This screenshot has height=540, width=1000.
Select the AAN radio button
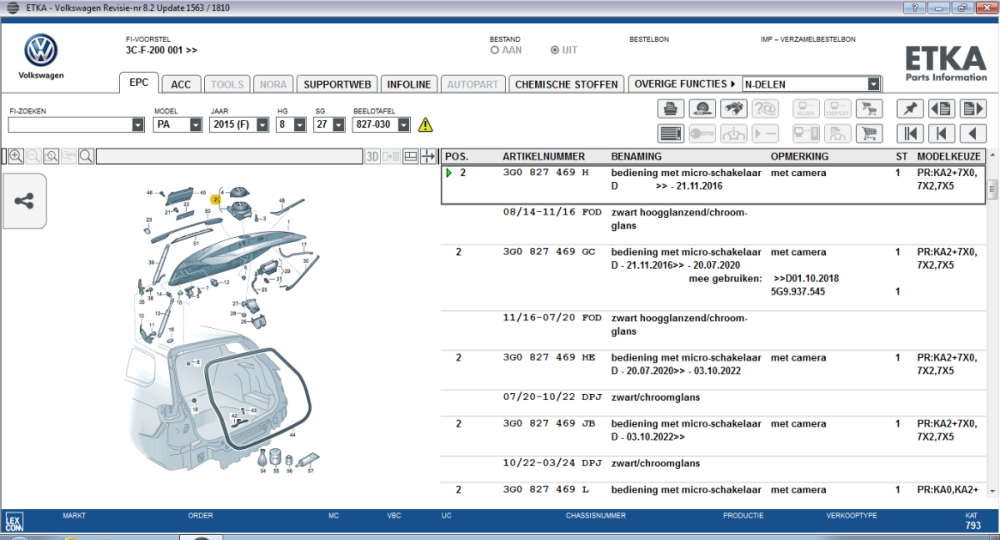494,50
